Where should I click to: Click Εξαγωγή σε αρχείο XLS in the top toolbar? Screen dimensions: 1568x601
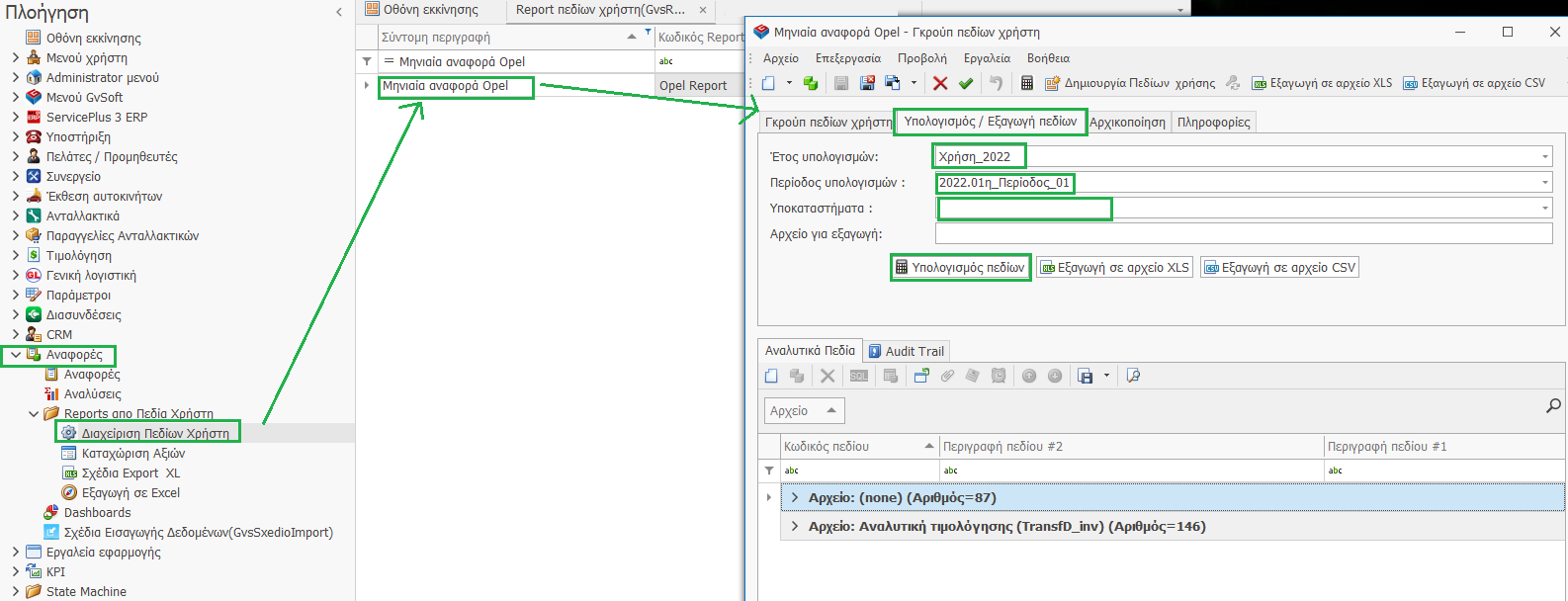click(1322, 83)
